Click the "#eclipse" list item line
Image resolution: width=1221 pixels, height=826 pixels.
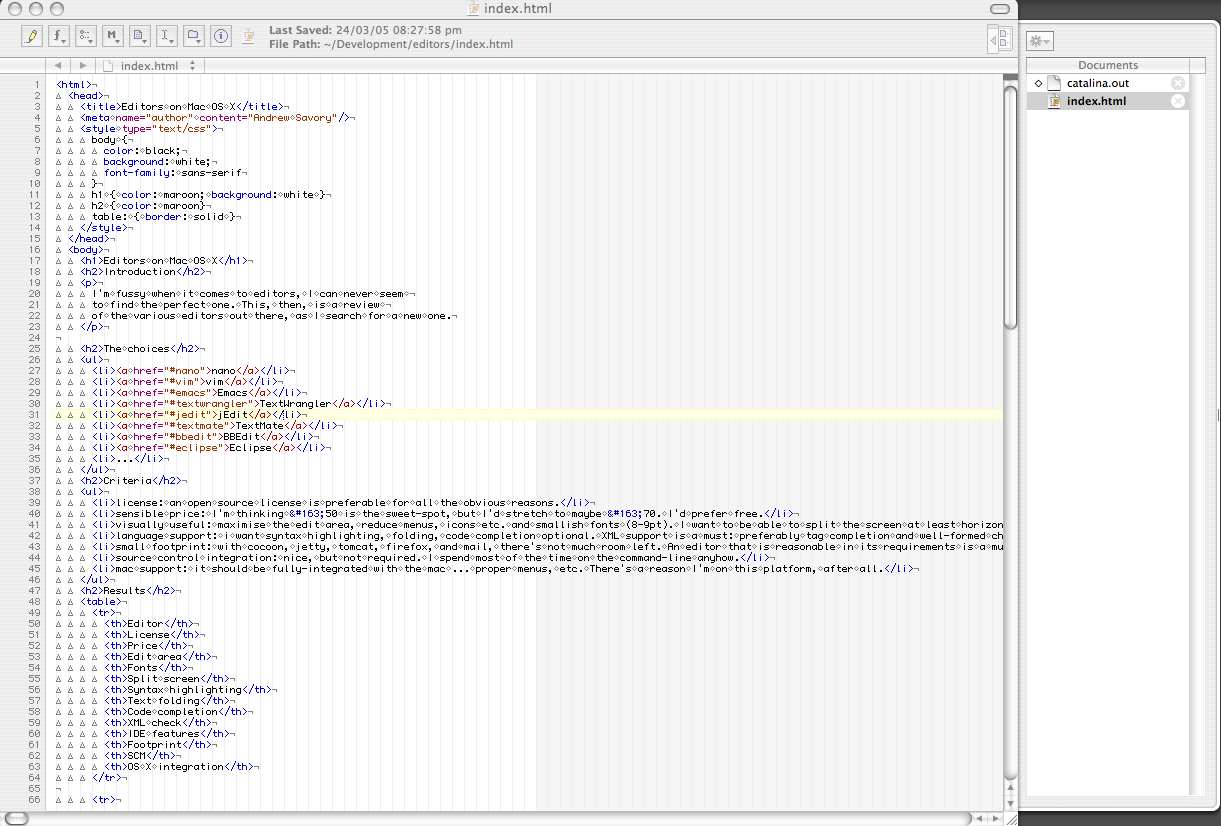pos(209,447)
